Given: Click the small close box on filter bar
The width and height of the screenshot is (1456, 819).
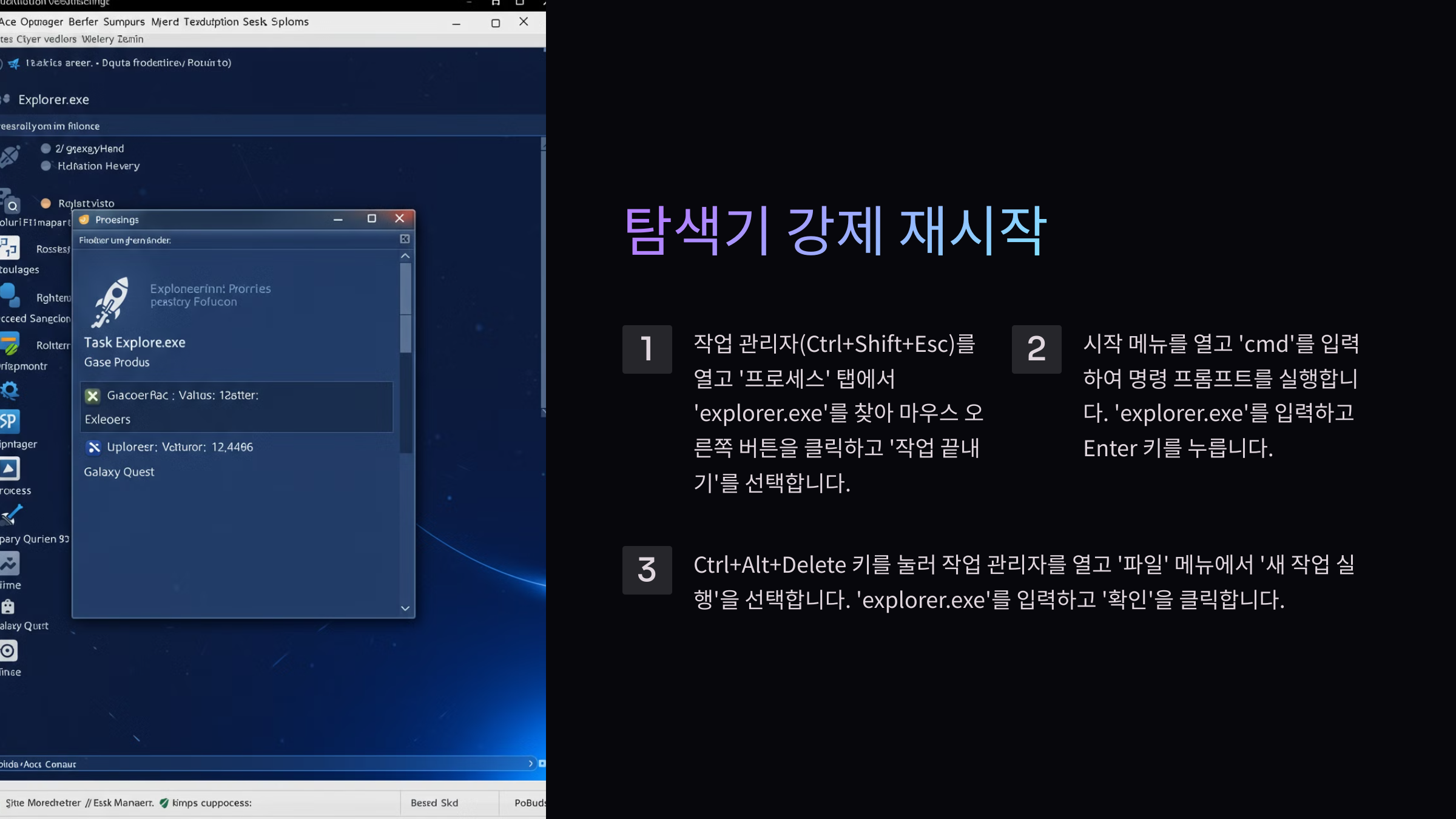Looking at the screenshot, I should coord(405,240).
